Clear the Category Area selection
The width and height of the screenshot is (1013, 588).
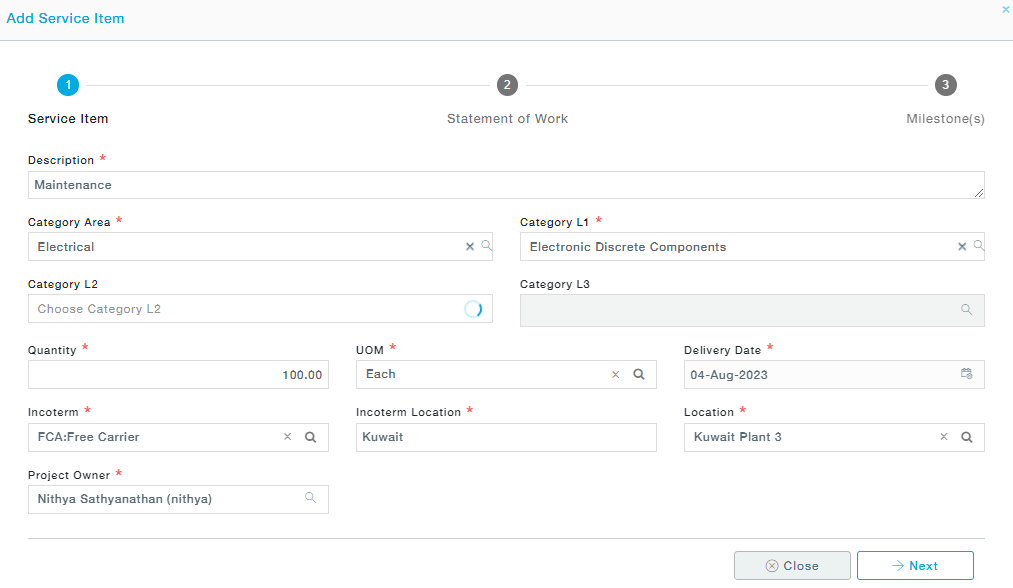coord(469,246)
